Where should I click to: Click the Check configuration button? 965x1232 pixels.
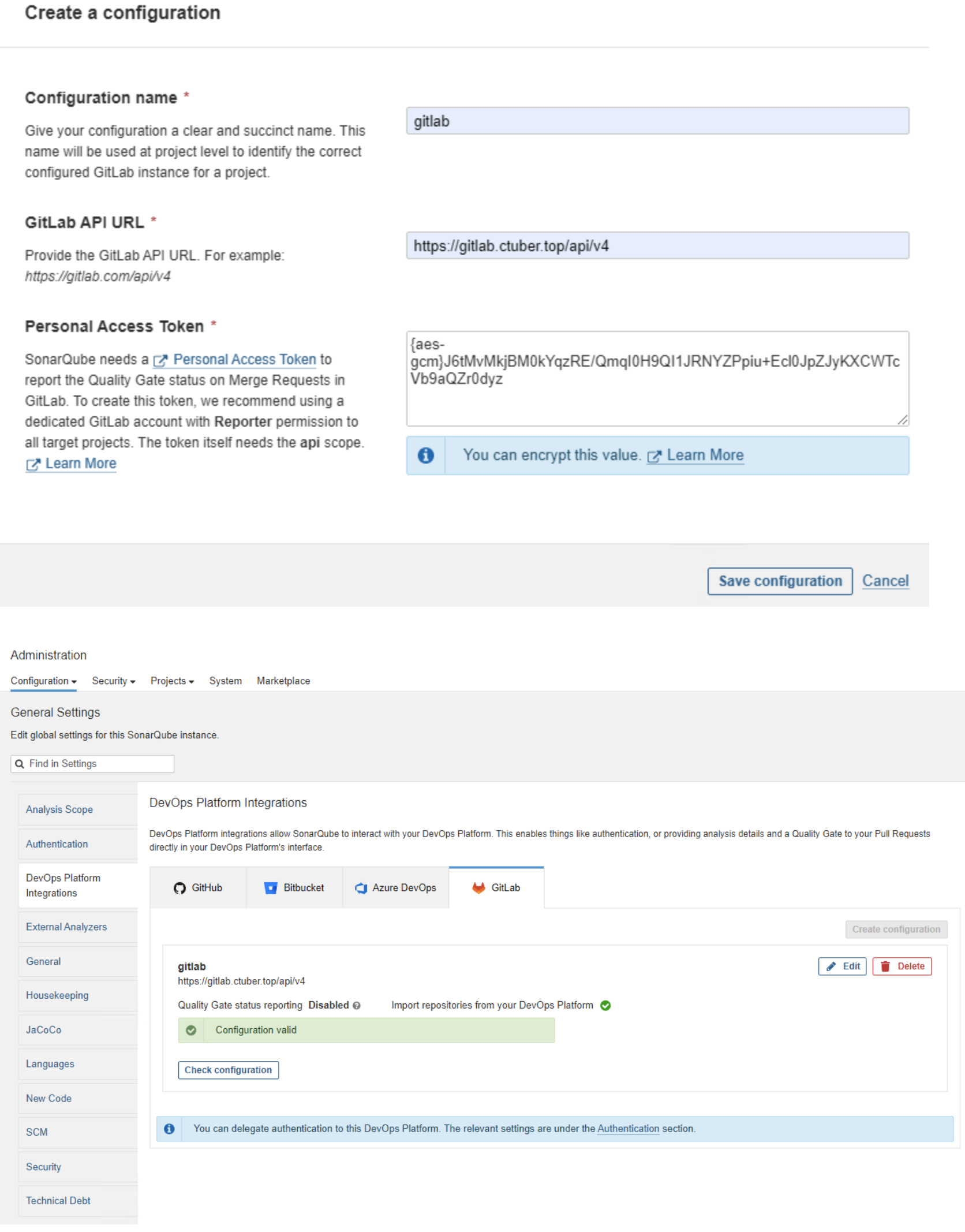coord(228,1070)
